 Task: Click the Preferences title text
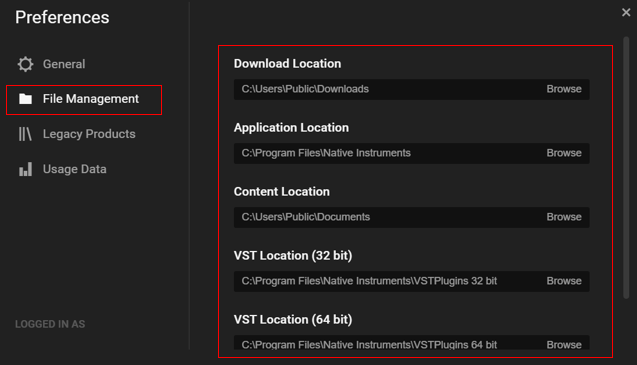pyautogui.click(x=62, y=17)
